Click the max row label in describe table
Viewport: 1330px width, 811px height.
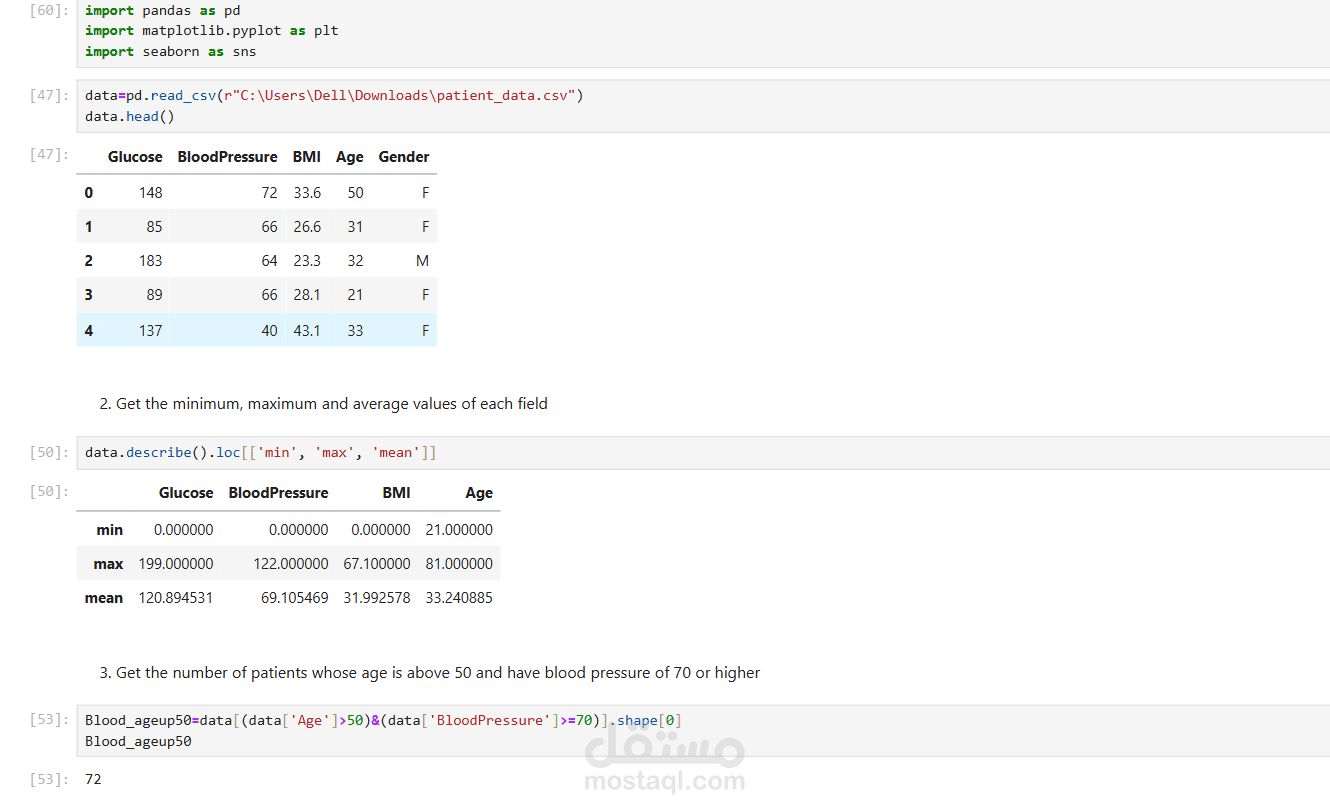(x=108, y=564)
